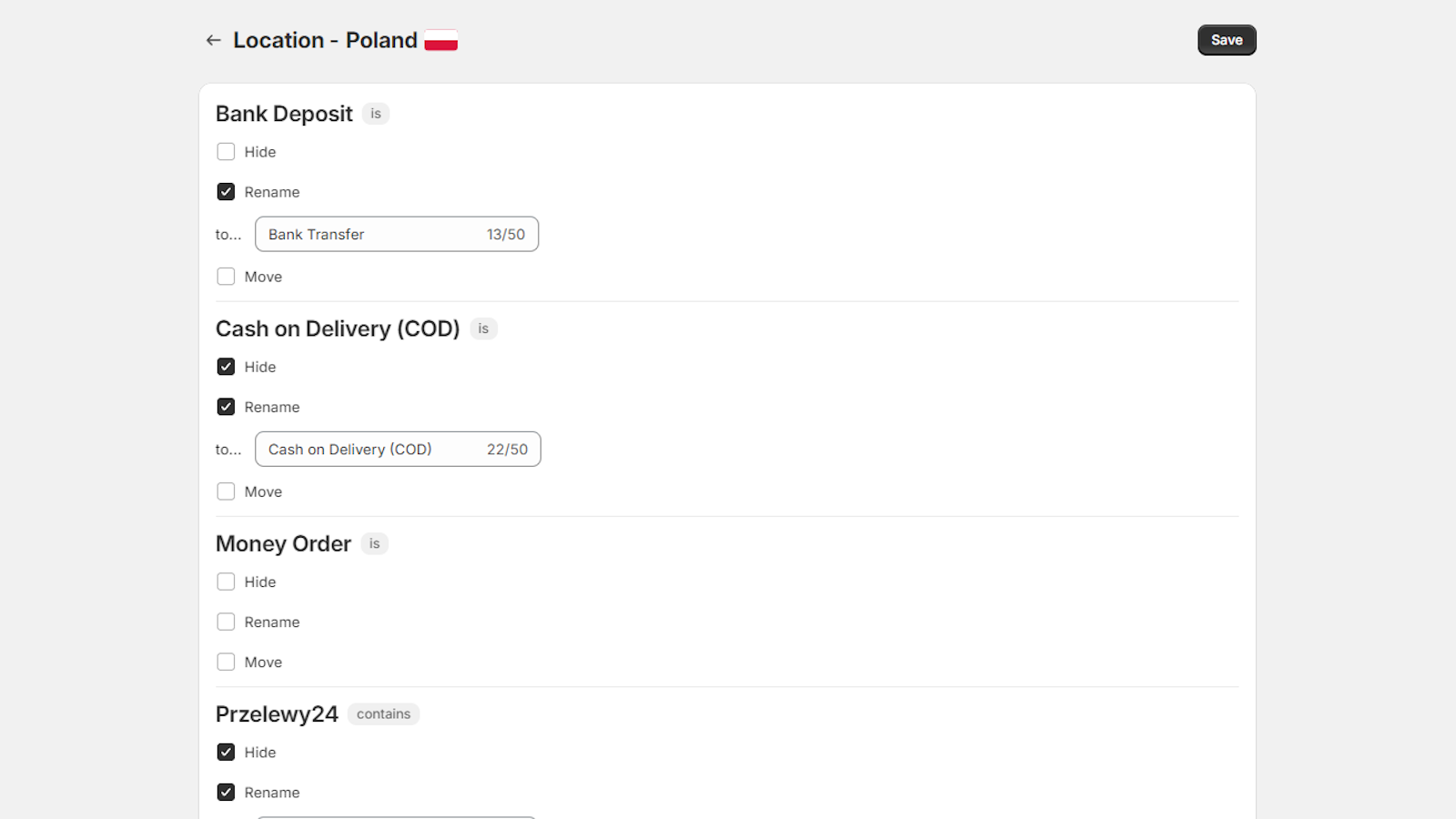Click the back arrow icon
This screenshot has width=1456, height=819.
213,40
